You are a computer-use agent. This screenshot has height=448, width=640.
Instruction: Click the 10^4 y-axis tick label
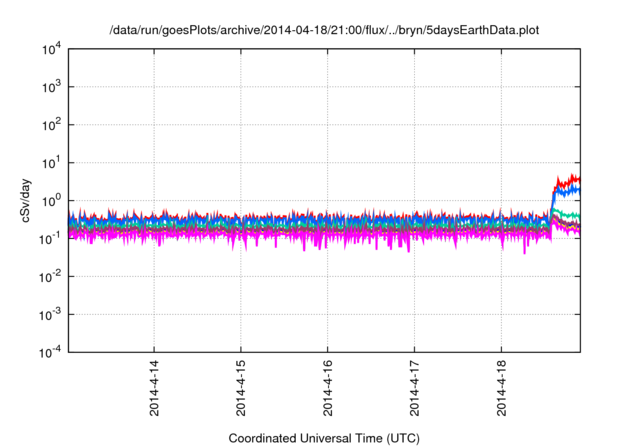52,50
